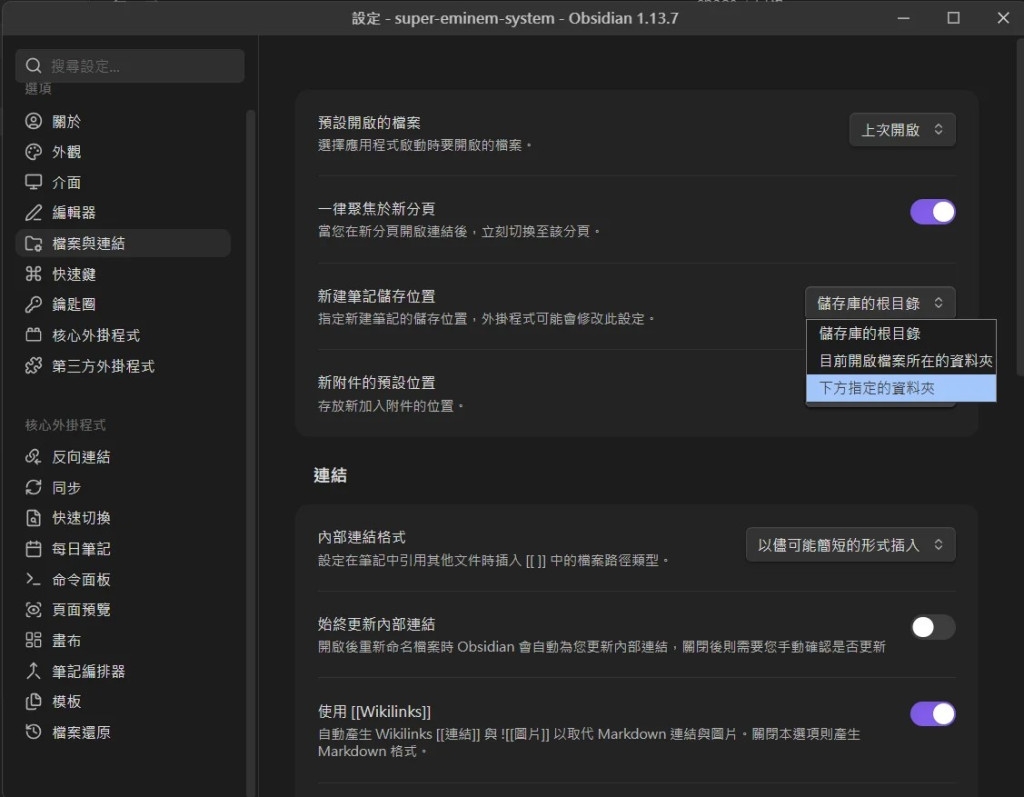
Task: Click the 外觀 palette icon
Action: pos(33,152)
